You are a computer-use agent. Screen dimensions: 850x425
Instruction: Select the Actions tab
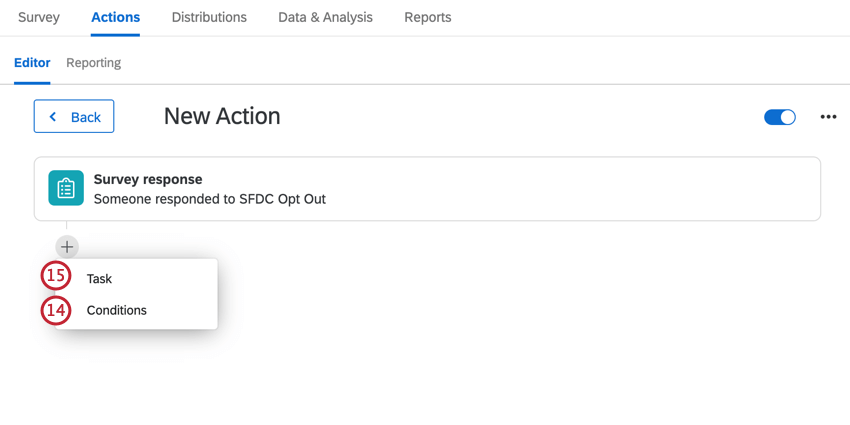point(115,17)
